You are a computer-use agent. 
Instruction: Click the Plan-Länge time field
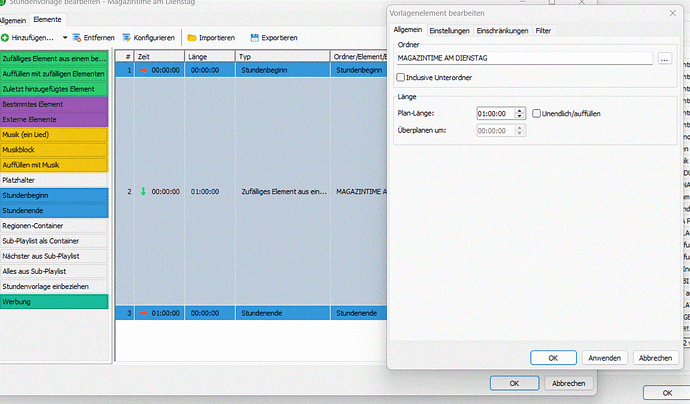[x=495, y=114]
